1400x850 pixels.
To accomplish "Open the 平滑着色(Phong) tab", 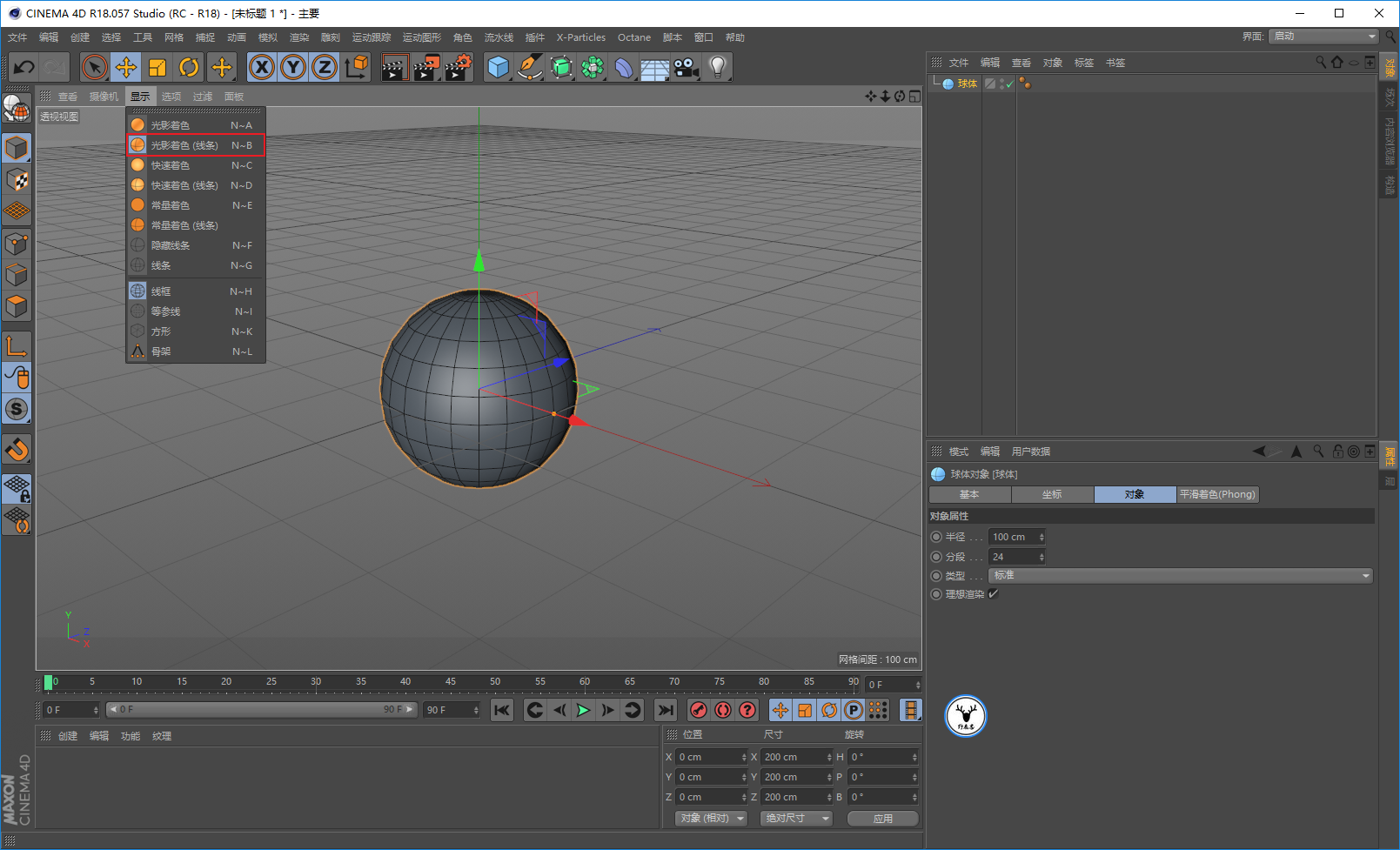I will point(1217,494).
